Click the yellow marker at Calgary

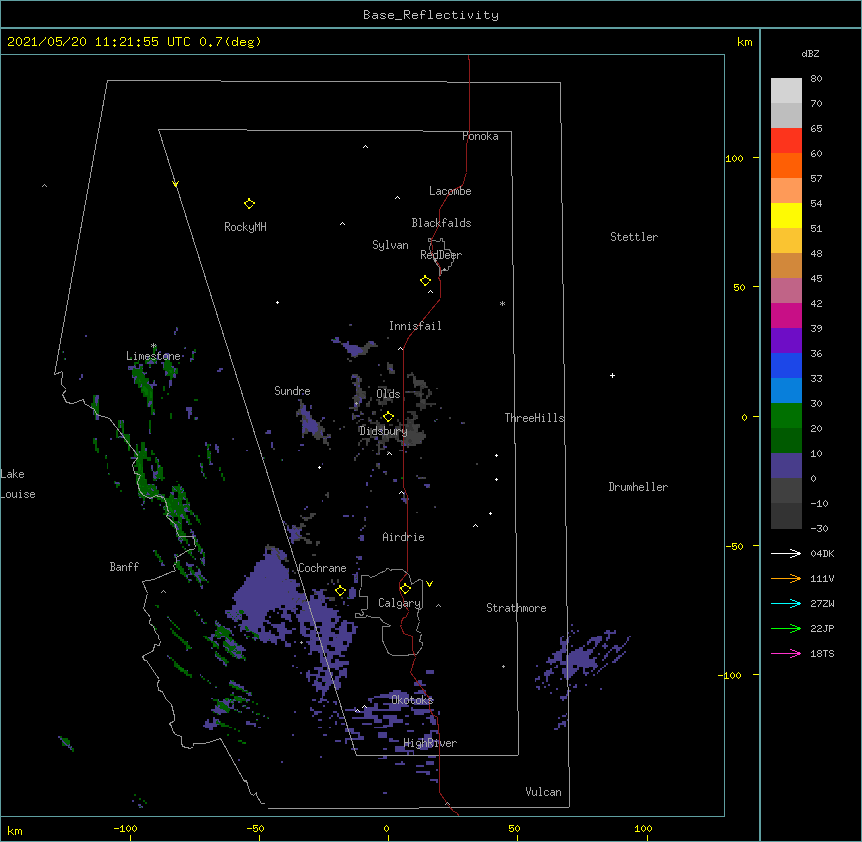pyautogui.click(x=405, y=589)
